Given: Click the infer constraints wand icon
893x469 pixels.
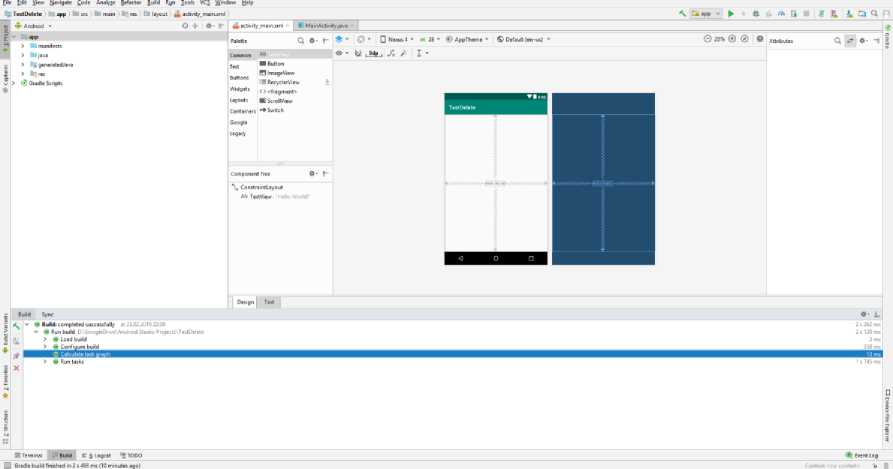Looking at the screenshot, I should coord(403,53).
